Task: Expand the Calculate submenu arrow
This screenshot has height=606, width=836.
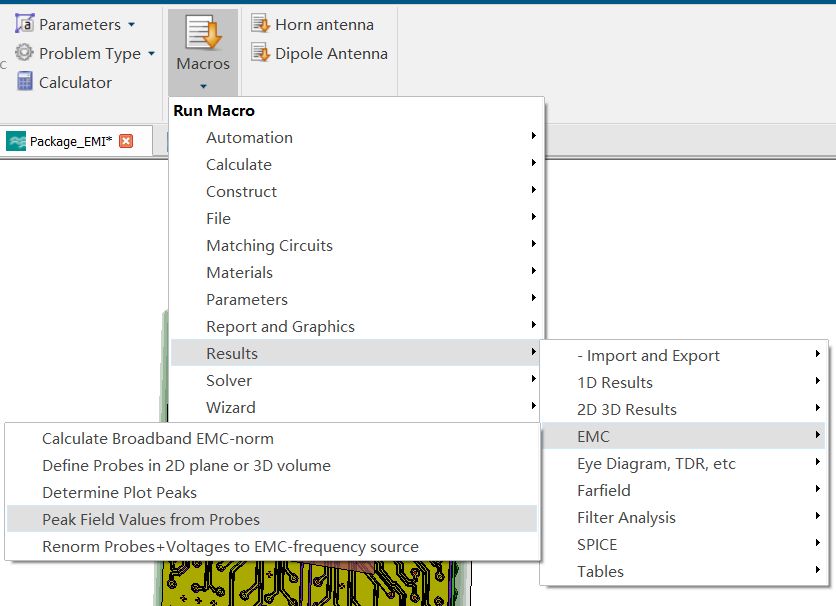Action: pos(533,163)
